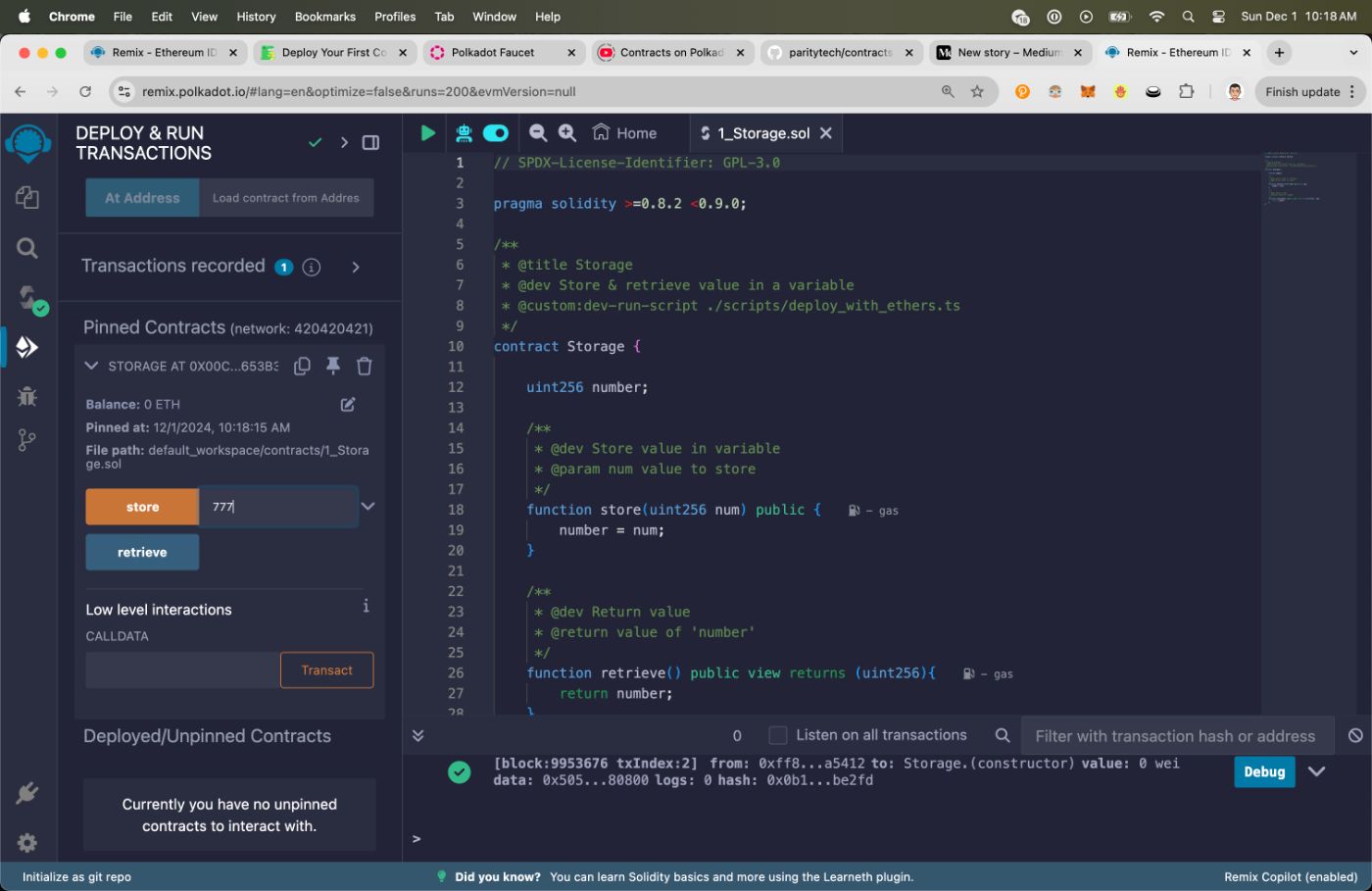Switch to Deploy Your First Co browser tab
Image resolution: width=1372 pixels, height=891 pixels.
point(333,53)
